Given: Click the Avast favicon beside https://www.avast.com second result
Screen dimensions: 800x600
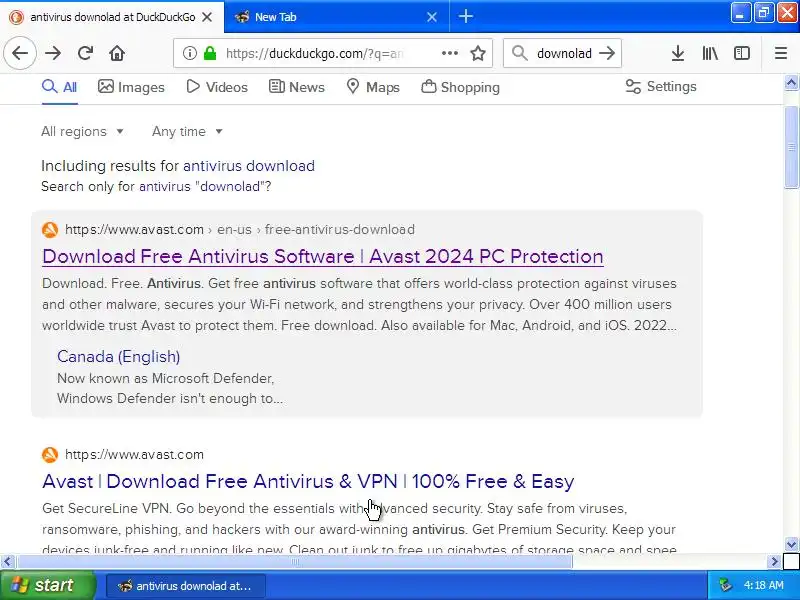Looking at the screenshot, I should 50,455.
